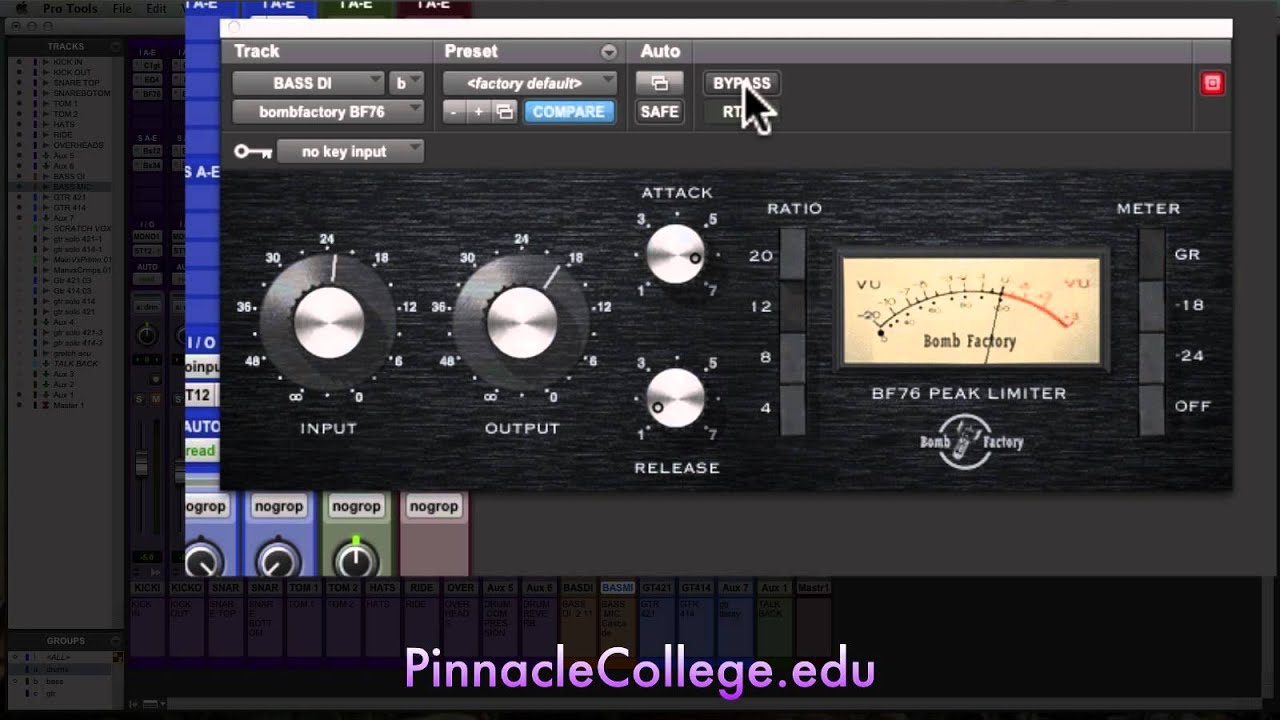Toggle automation SAFE button
The width and height of the screenshot is (1280, 720).
click(659, 112)
